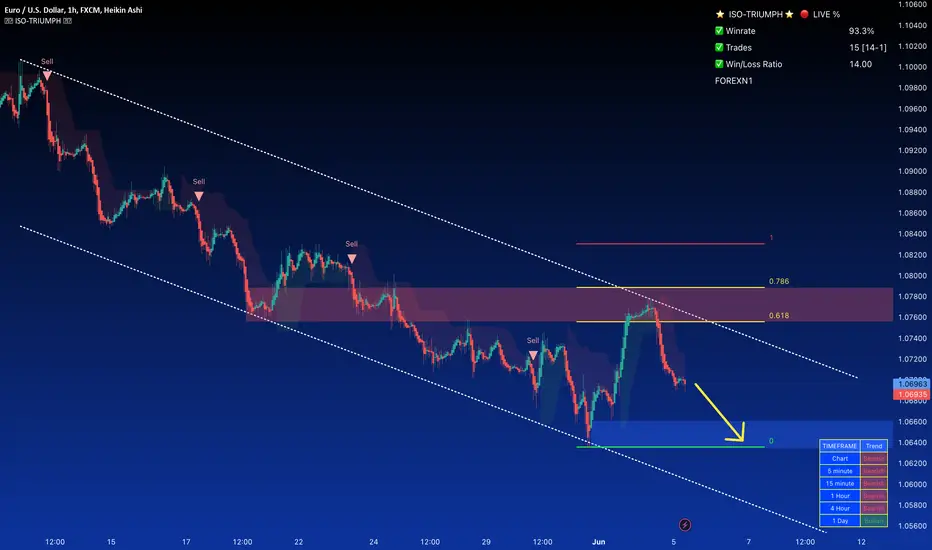
Task: Click the red LIVE dot icon
Action: [x=804, y=14]
